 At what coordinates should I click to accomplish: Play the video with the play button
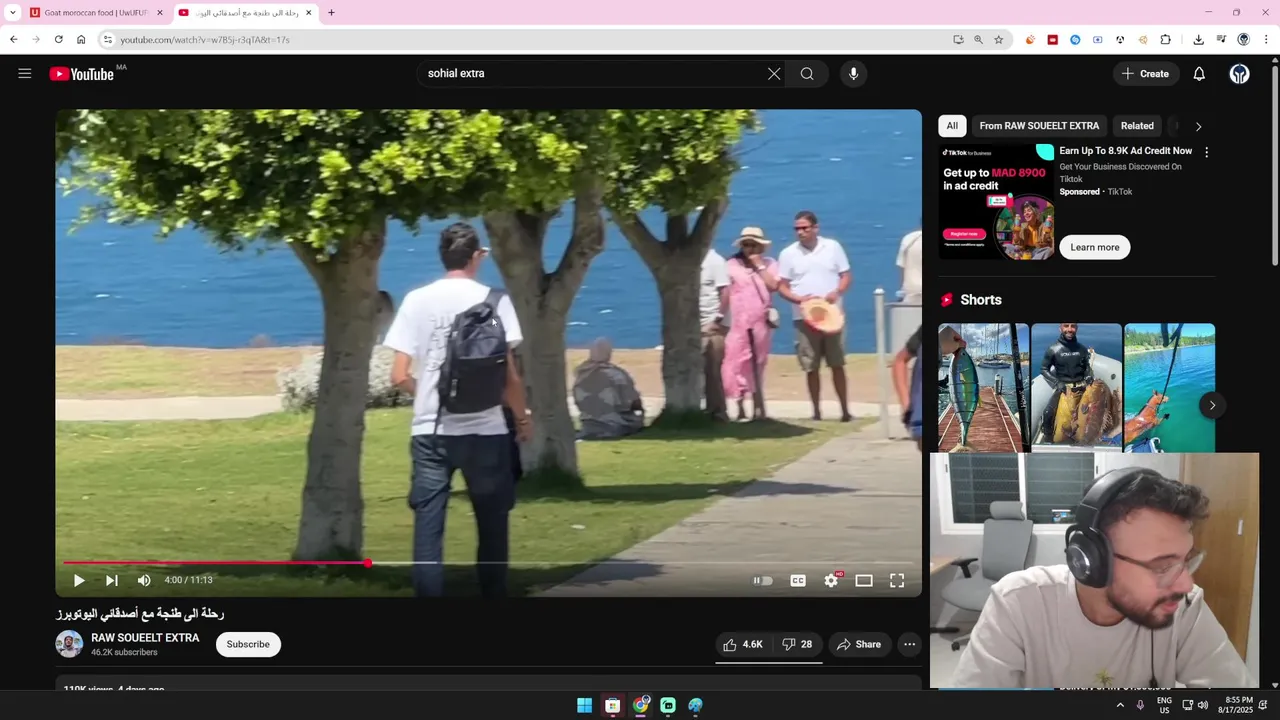pos(79,580)
